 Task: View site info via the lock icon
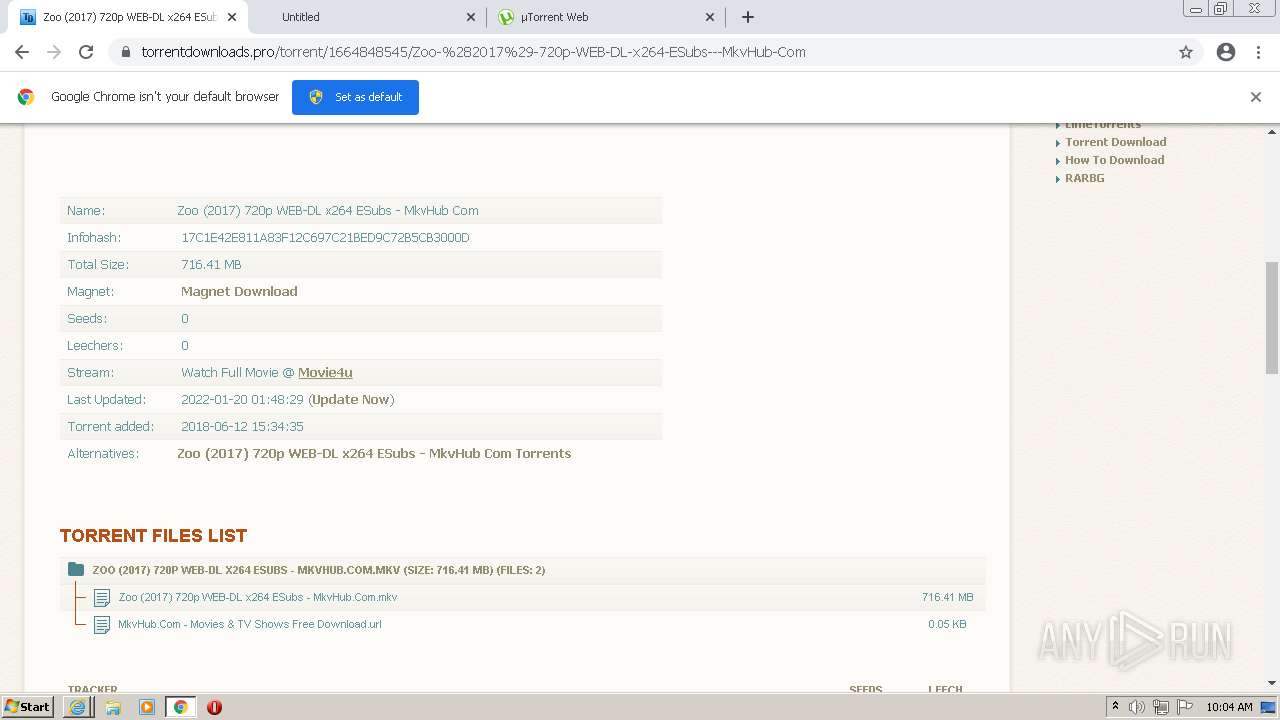pyautogui.click(x=126, y=52)
